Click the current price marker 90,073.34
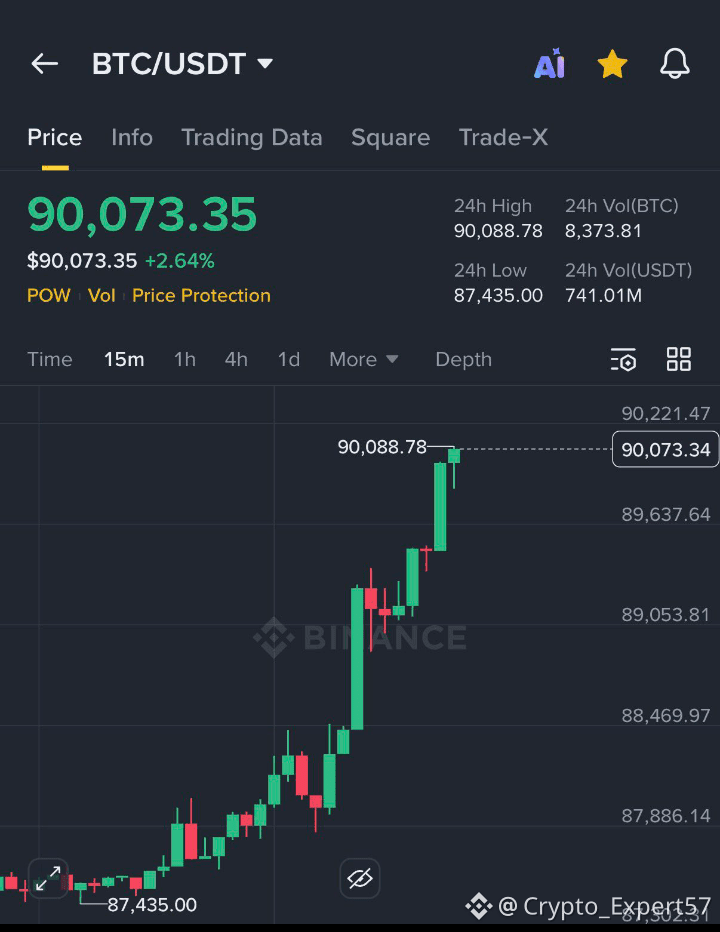Viewport: 720px width, 932px height. coord(665,449)
